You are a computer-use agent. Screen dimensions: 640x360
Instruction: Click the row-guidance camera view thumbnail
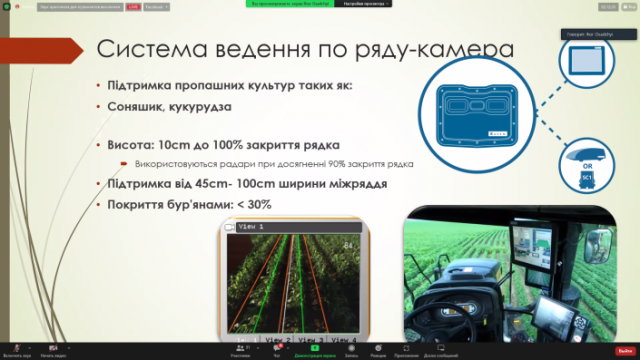293,284
